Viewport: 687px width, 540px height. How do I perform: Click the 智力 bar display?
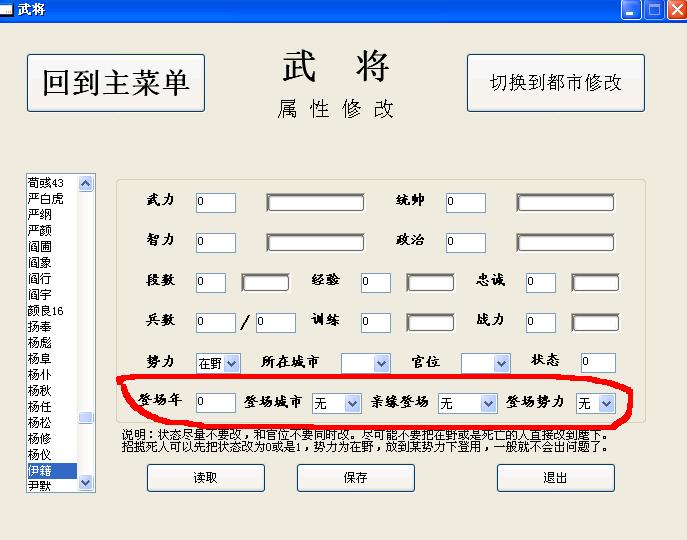[315, 243]
